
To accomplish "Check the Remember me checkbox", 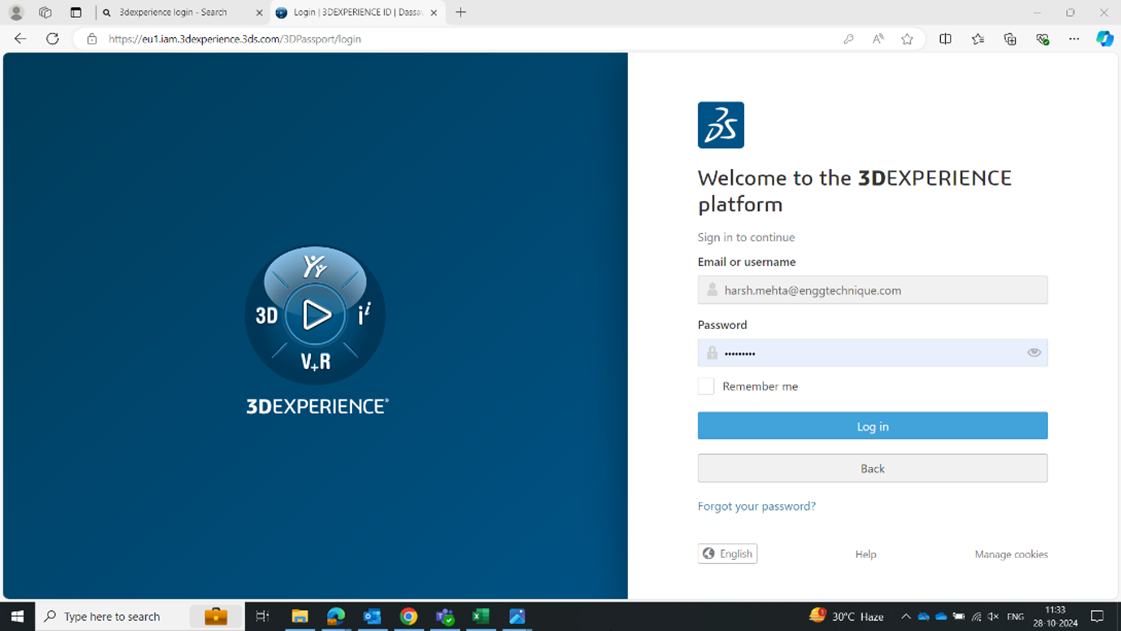I will (x=706, y=386).
